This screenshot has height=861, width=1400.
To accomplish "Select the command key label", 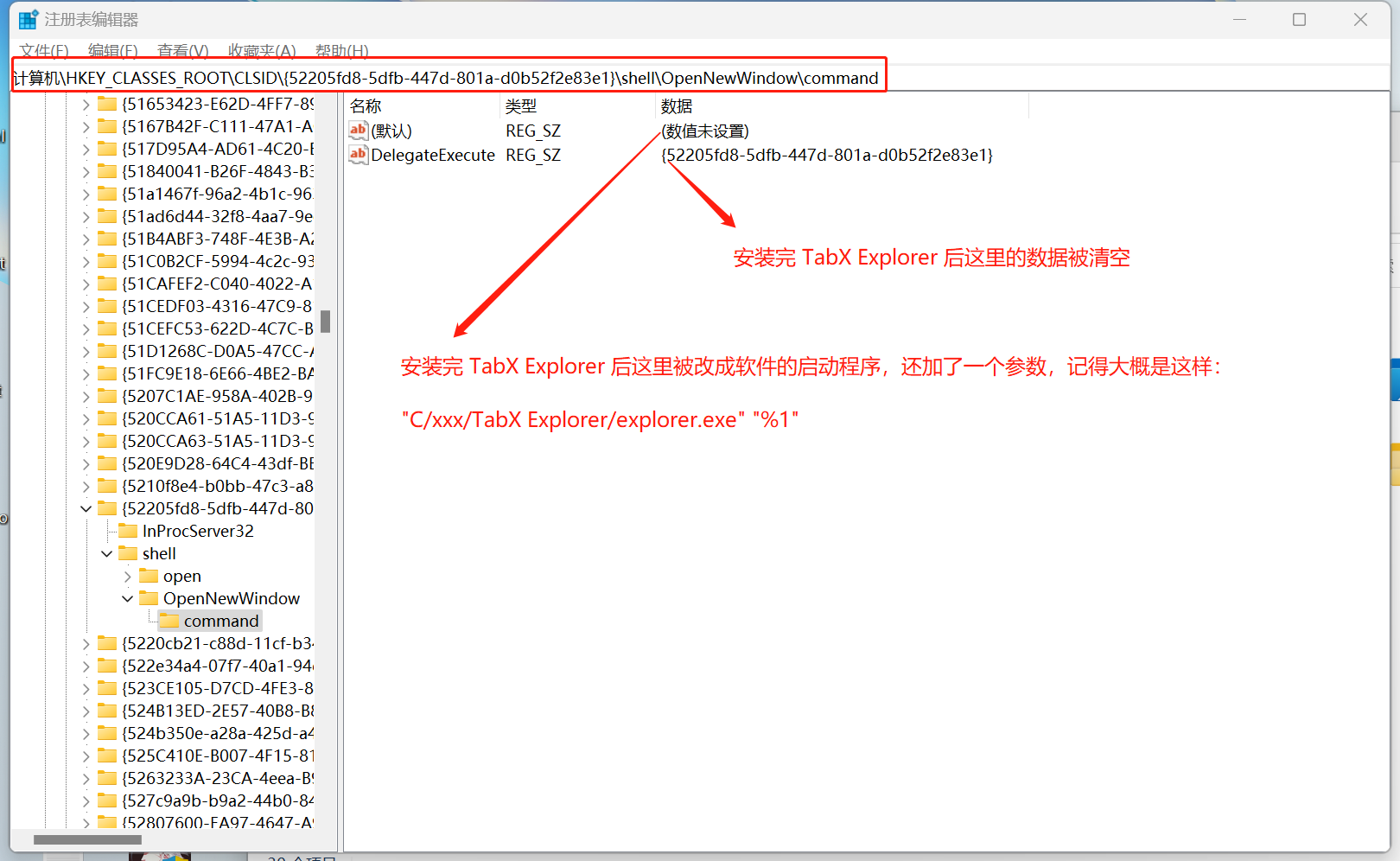I will pyautogui.click(x=221, y=621).
